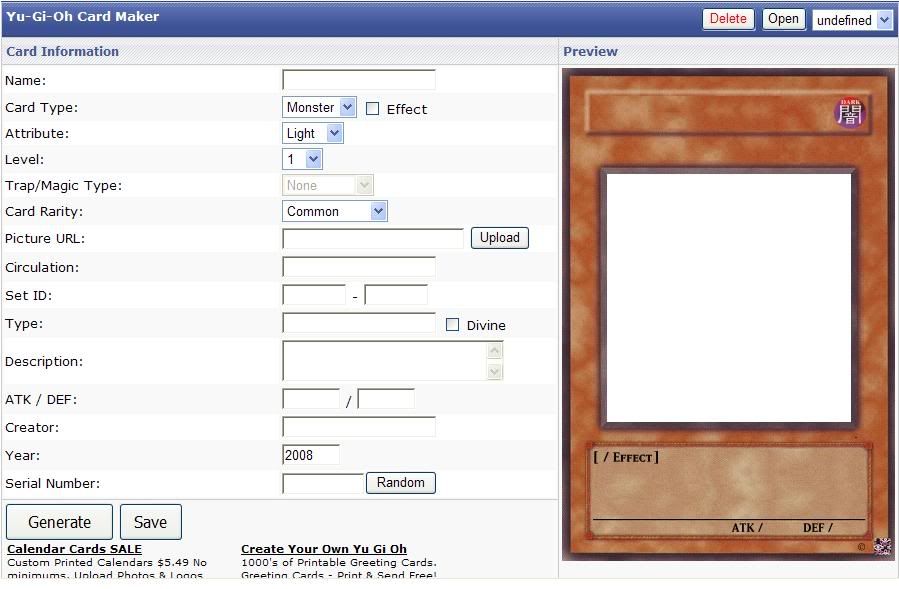The height and width of the screenshot is (589, 899).
Task: Click the Random serial number button
Action: coord(401,483)
